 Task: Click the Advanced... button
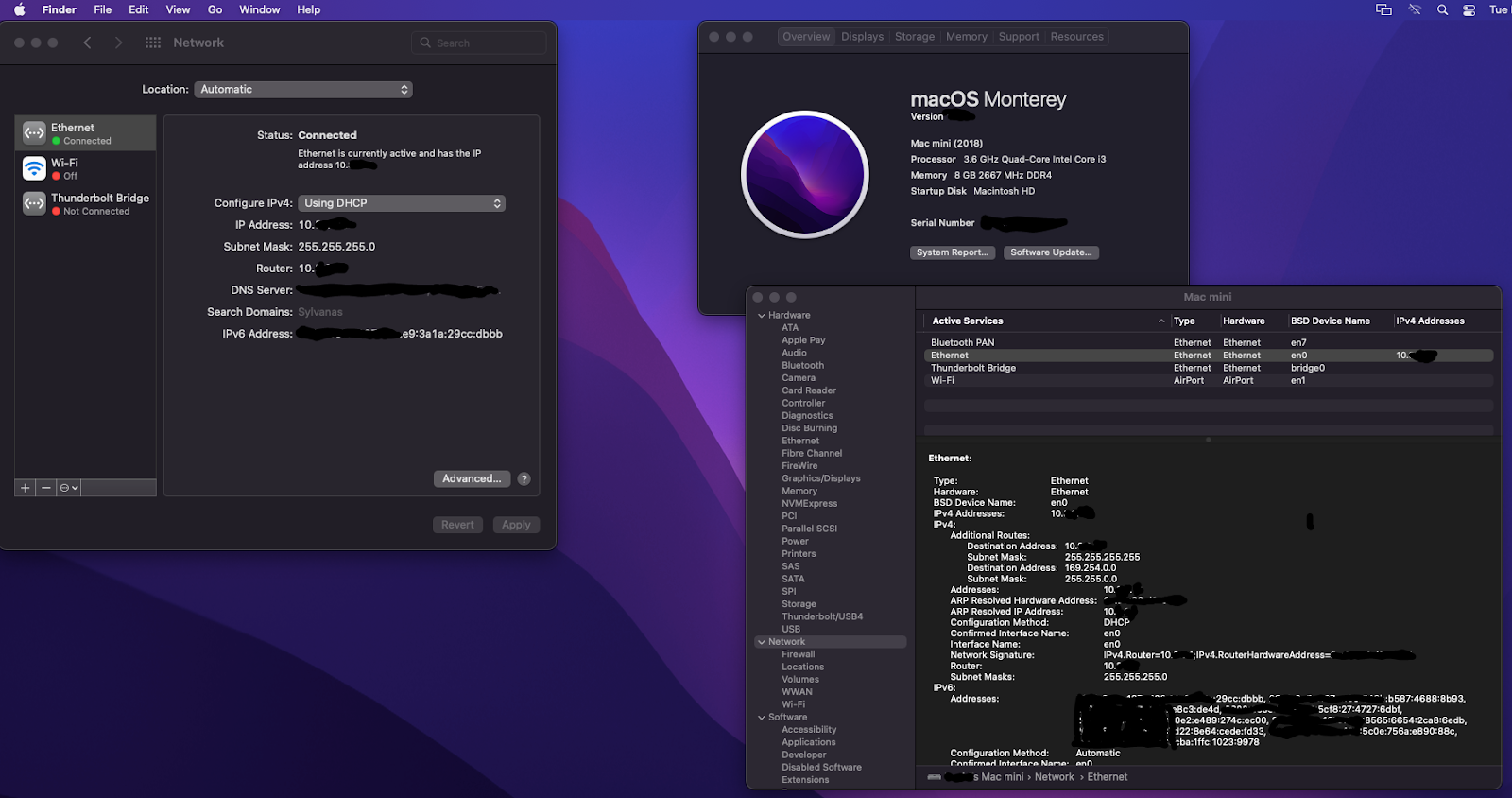pos(472,479)
